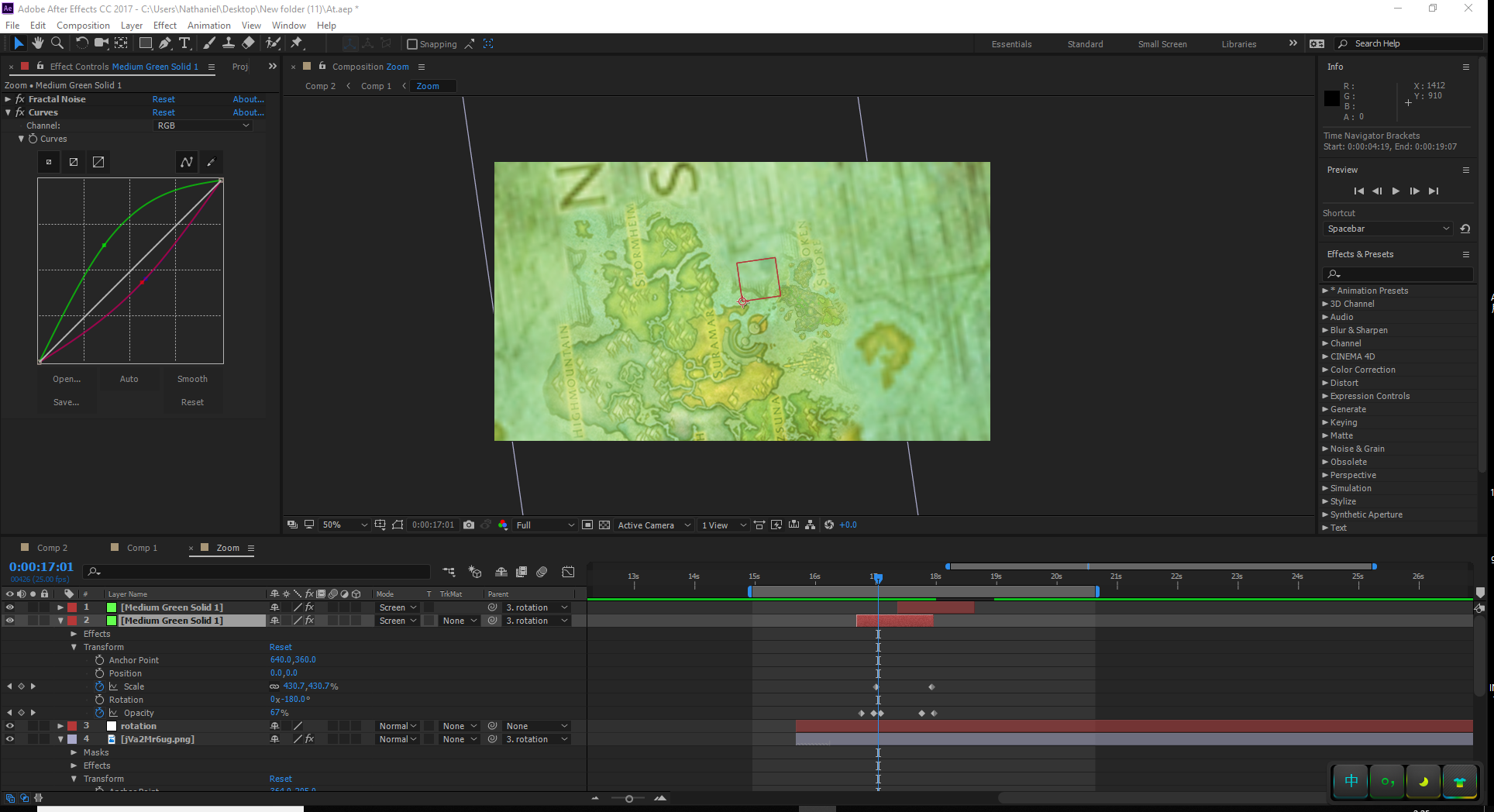Open the Channel RGB dropdown
The height and width of the screenshot is (812, 1494).
[x=203, y=126]
